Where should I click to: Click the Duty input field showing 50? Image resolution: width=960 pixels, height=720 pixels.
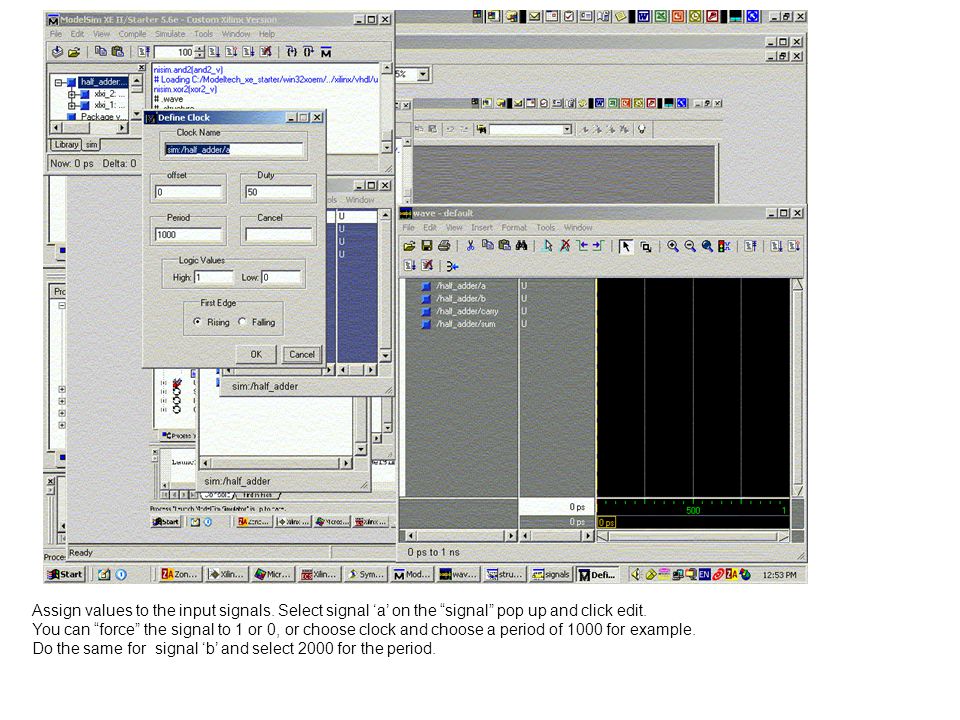click(279, 192)
